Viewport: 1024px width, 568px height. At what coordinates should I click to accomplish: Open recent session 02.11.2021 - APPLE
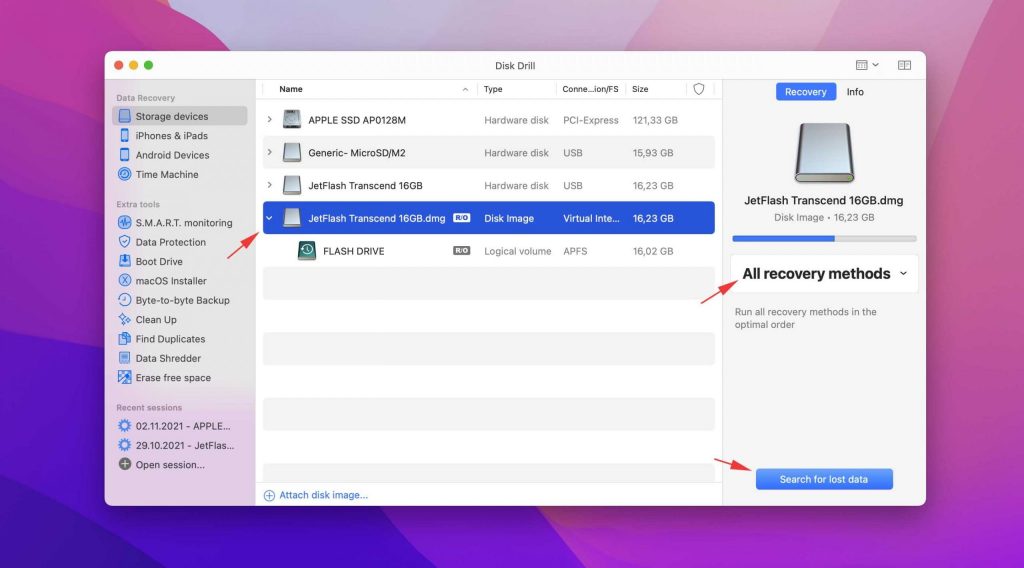[x=182, y=426]
